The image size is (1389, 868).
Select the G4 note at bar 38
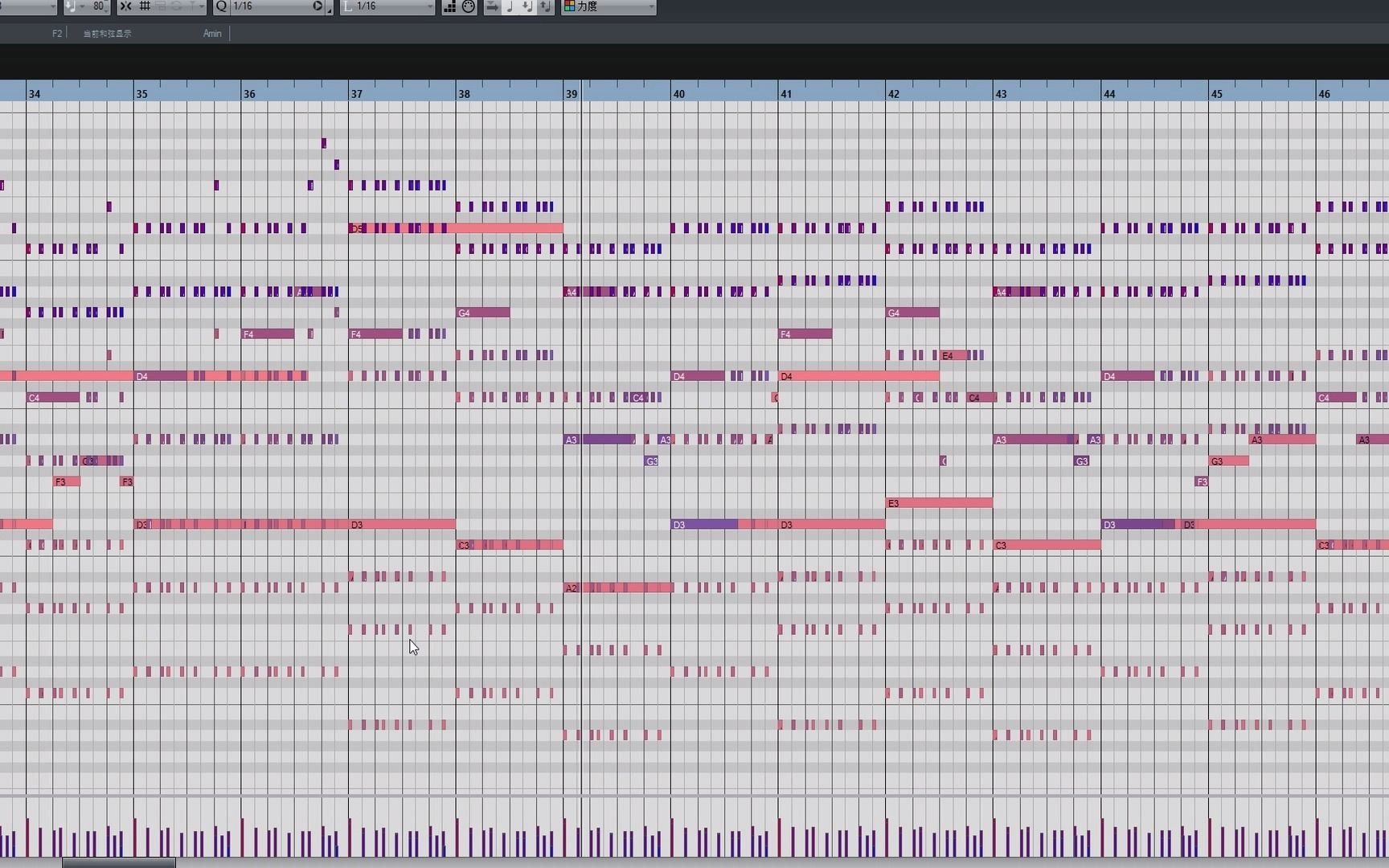483,313
